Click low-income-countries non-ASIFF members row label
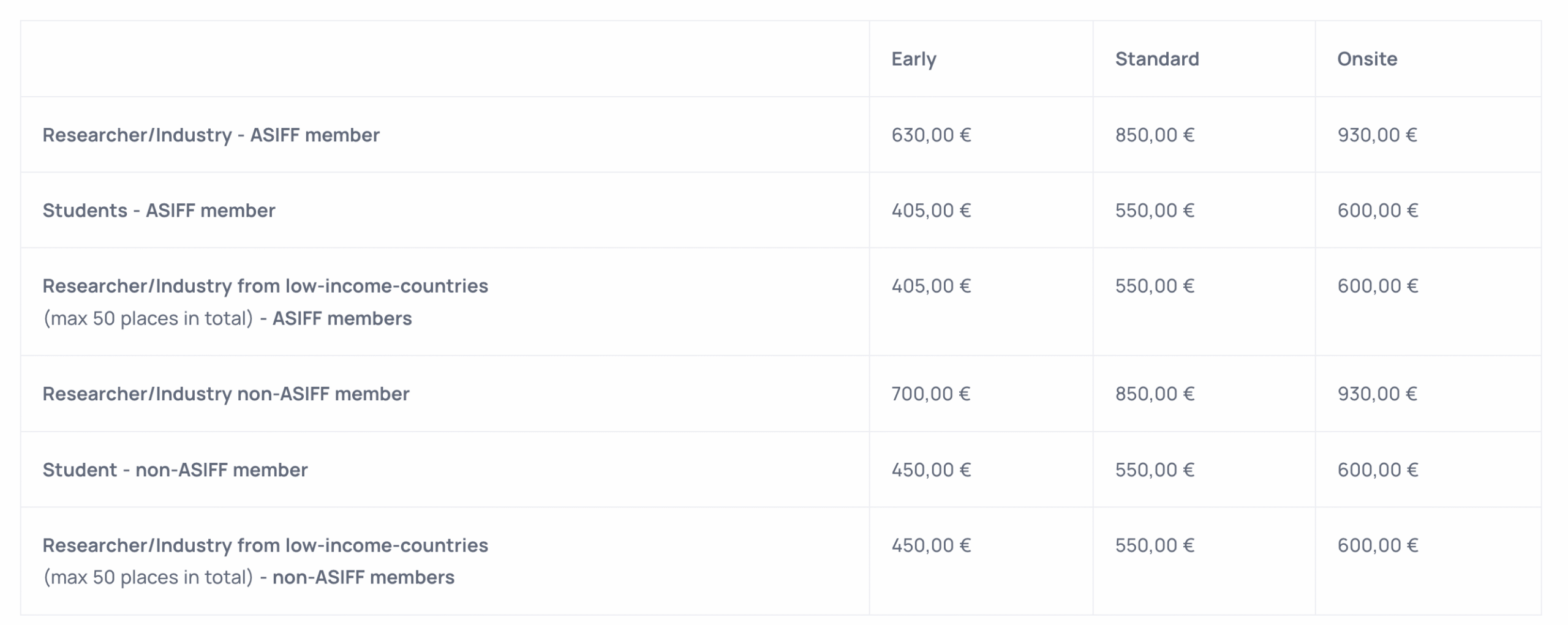This screenshot has height=625, width=1568. click(x=265, y=545)
